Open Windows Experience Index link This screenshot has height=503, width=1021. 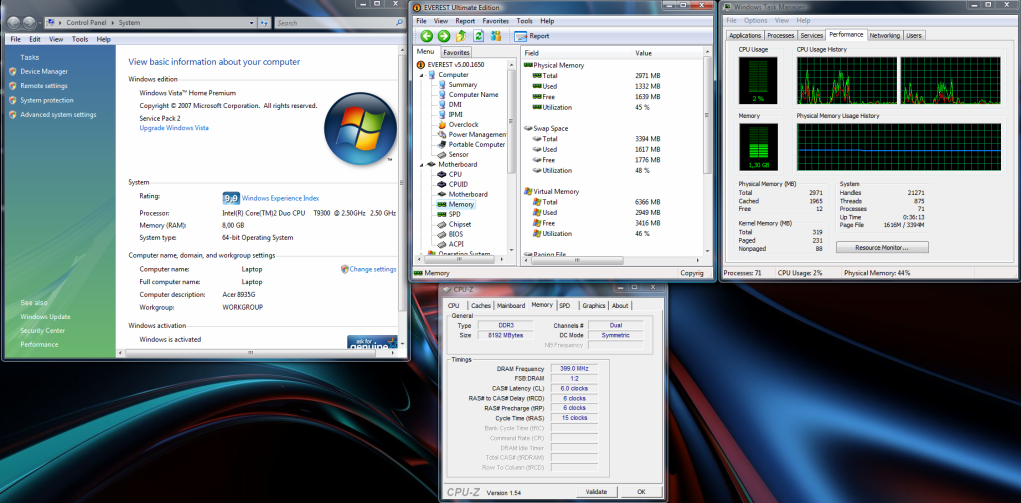(x=280, y=198)
